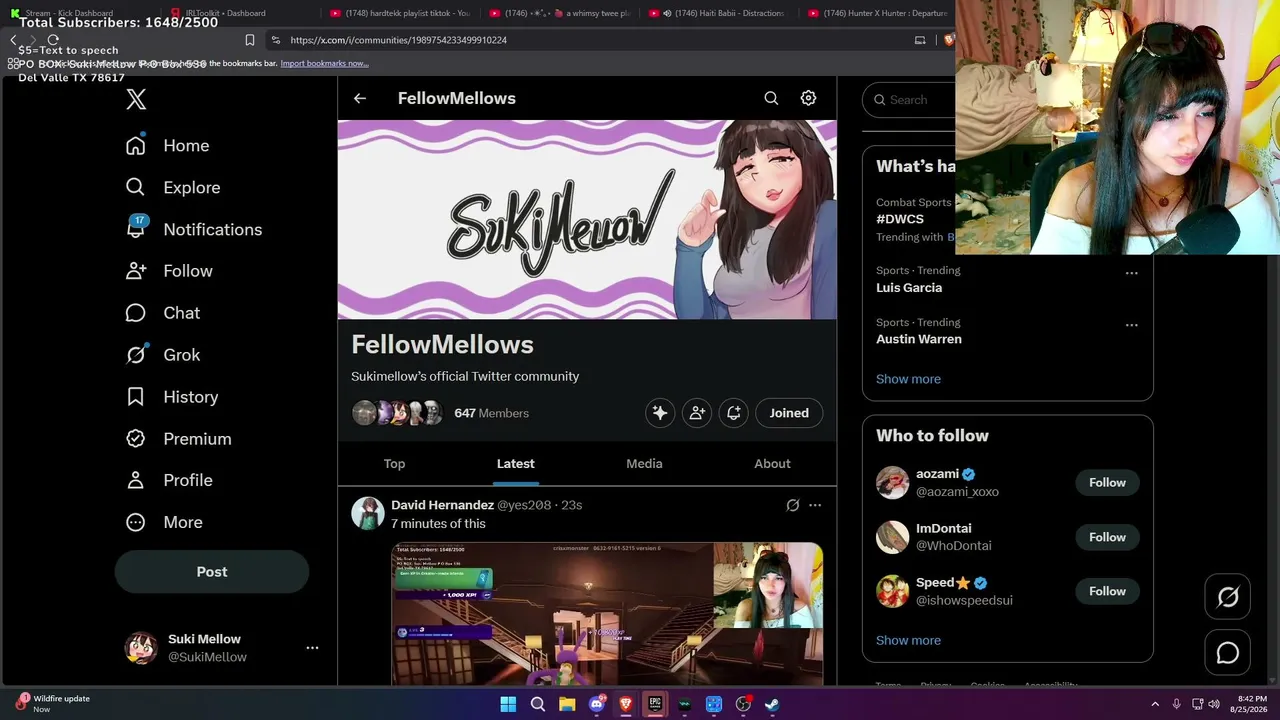Open Steam from the taskbar
Screen dimensions: 1280x720
(x=772, y=704)
